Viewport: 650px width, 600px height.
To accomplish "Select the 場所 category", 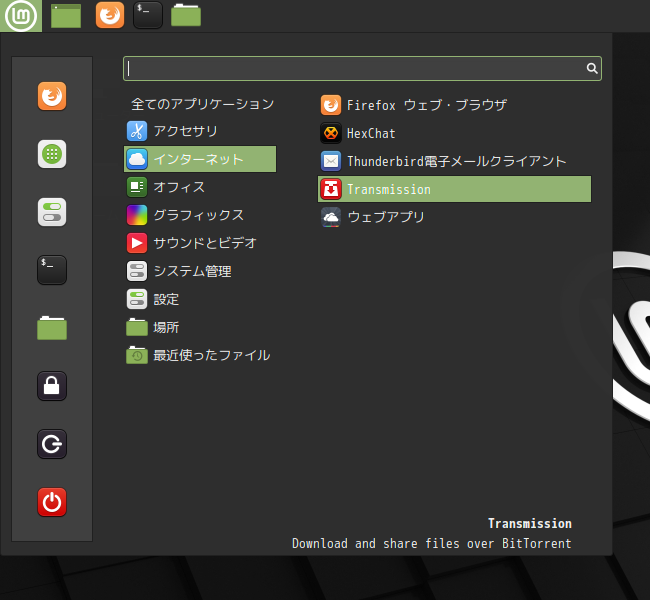I will pyautogui.click(x=200, y=327).
